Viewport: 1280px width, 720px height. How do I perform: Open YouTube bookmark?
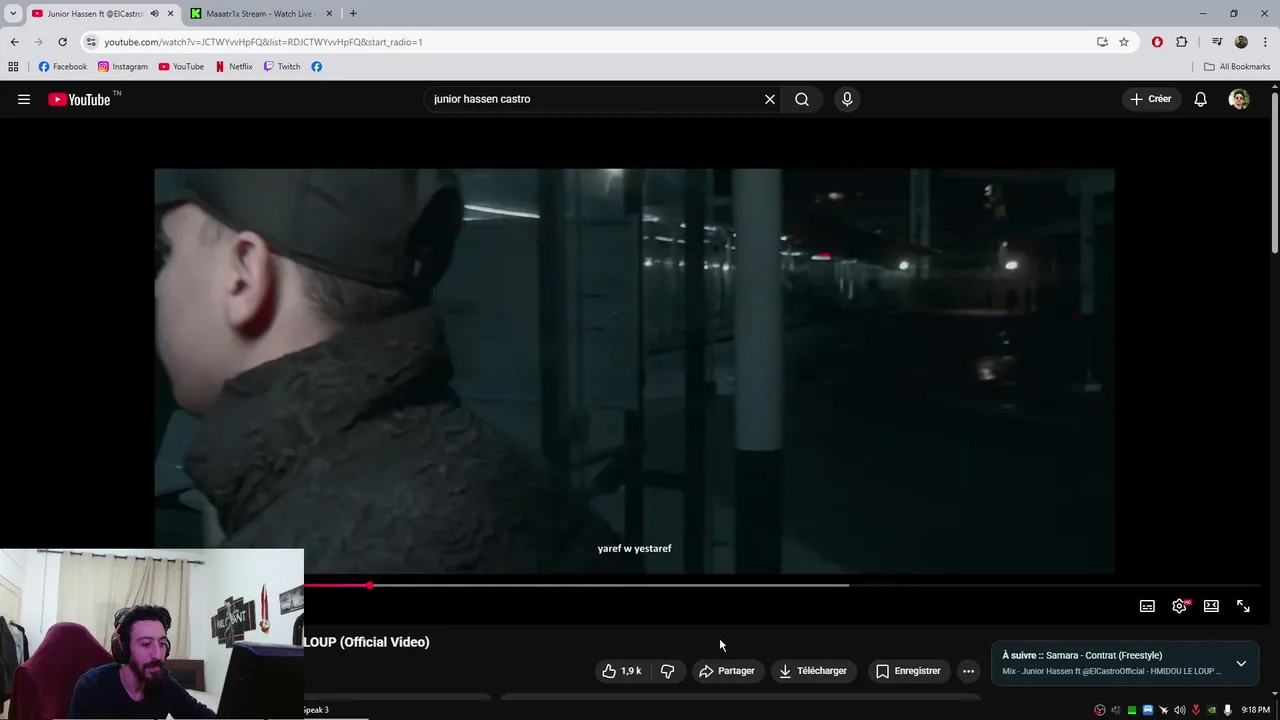(x=181, y=67)
